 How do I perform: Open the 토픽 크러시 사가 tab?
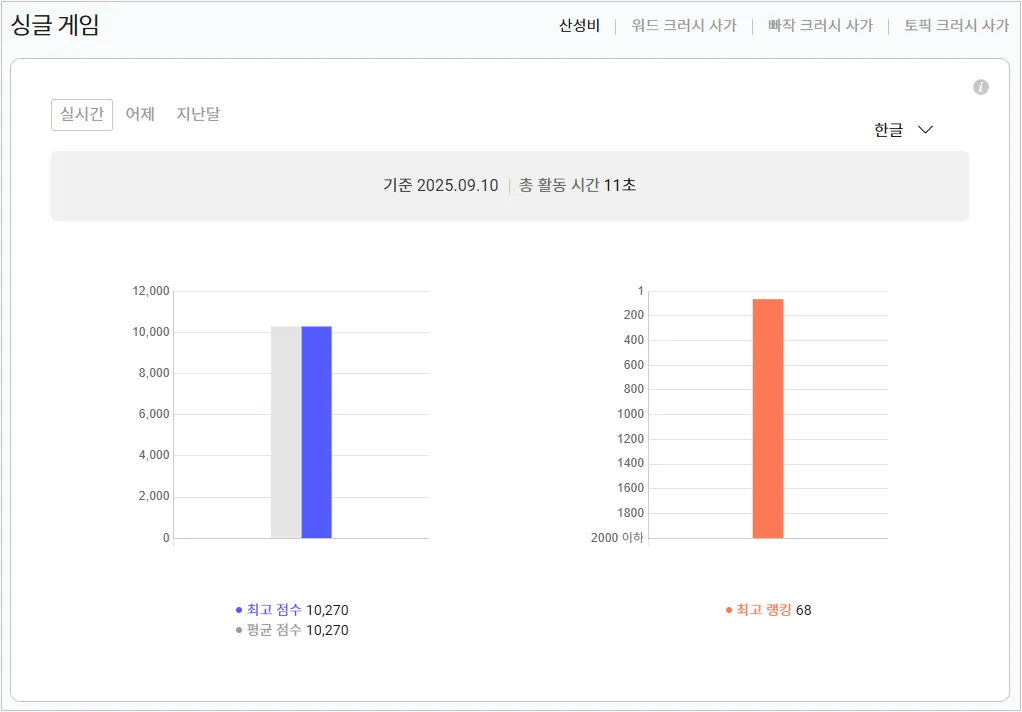pos(956,26)
